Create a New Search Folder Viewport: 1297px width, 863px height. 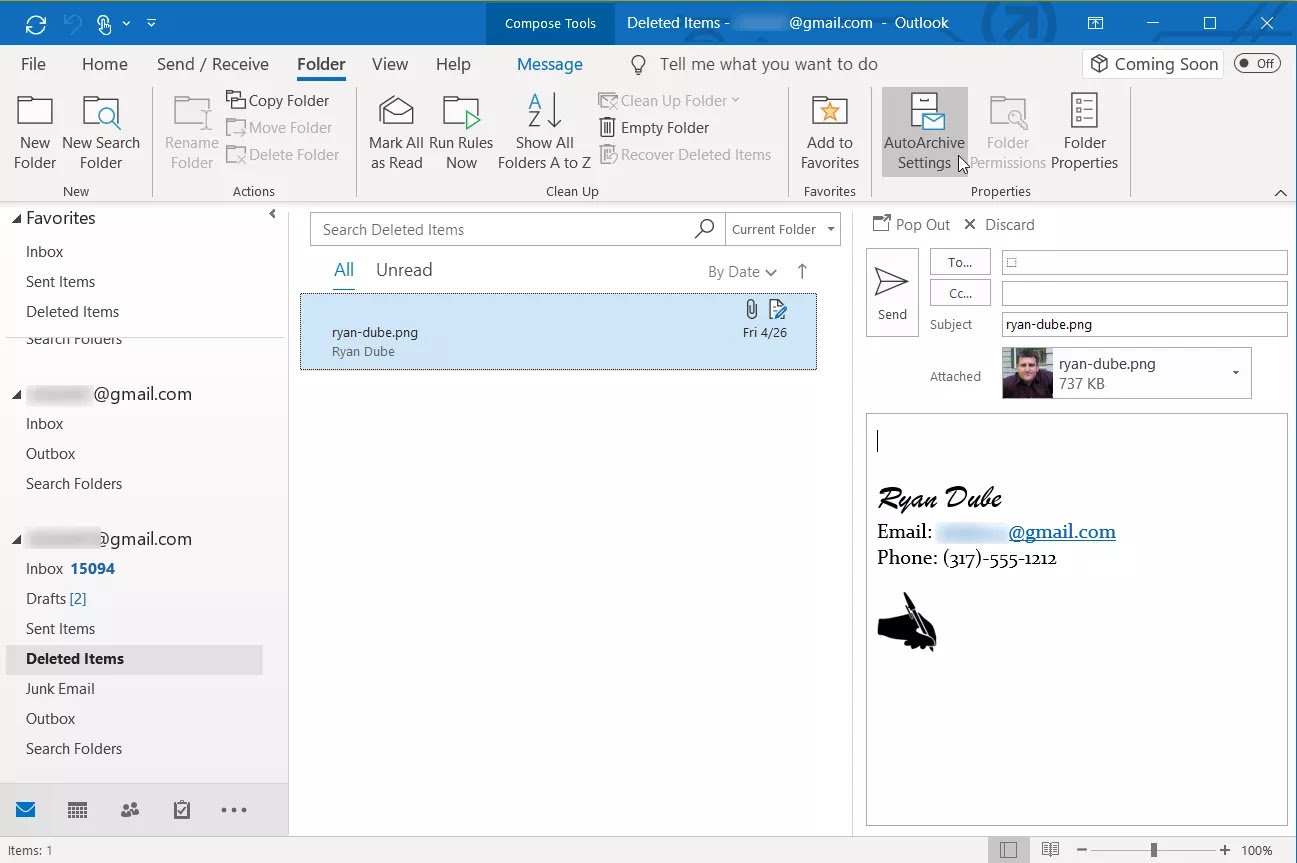click(101, 133)
